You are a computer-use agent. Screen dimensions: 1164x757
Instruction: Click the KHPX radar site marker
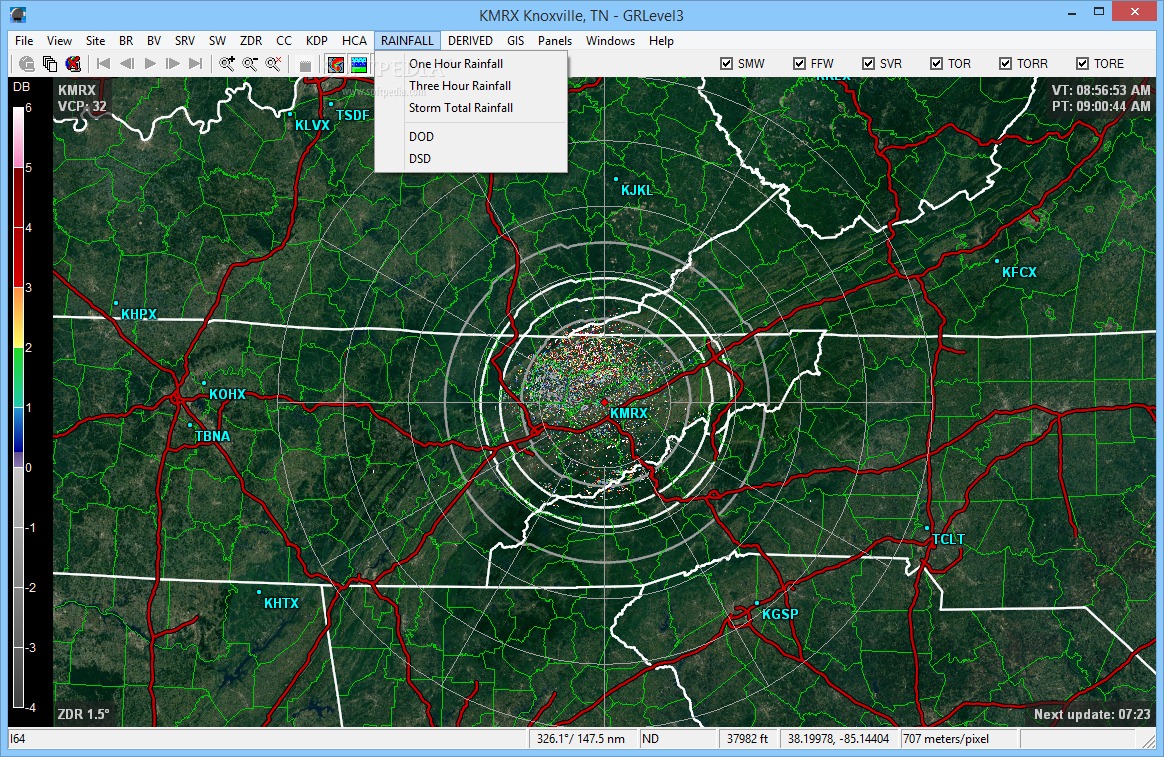[x=117, y=303]
